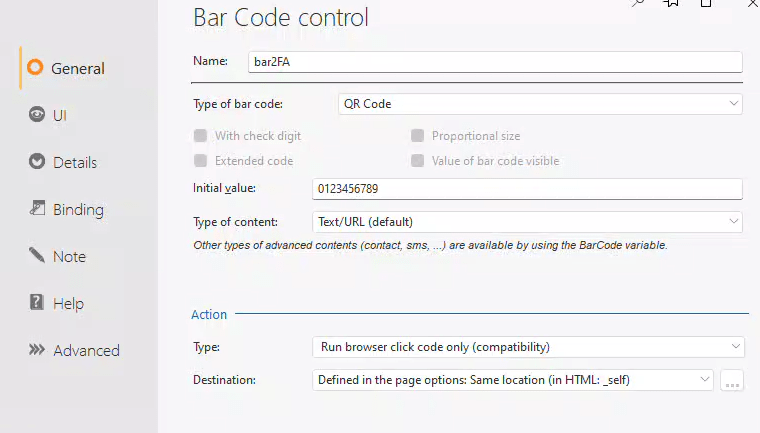The height and width of the screenshot is (433, 760).
Task: Switch to the Advanced tab
Action: pos(73,350)
